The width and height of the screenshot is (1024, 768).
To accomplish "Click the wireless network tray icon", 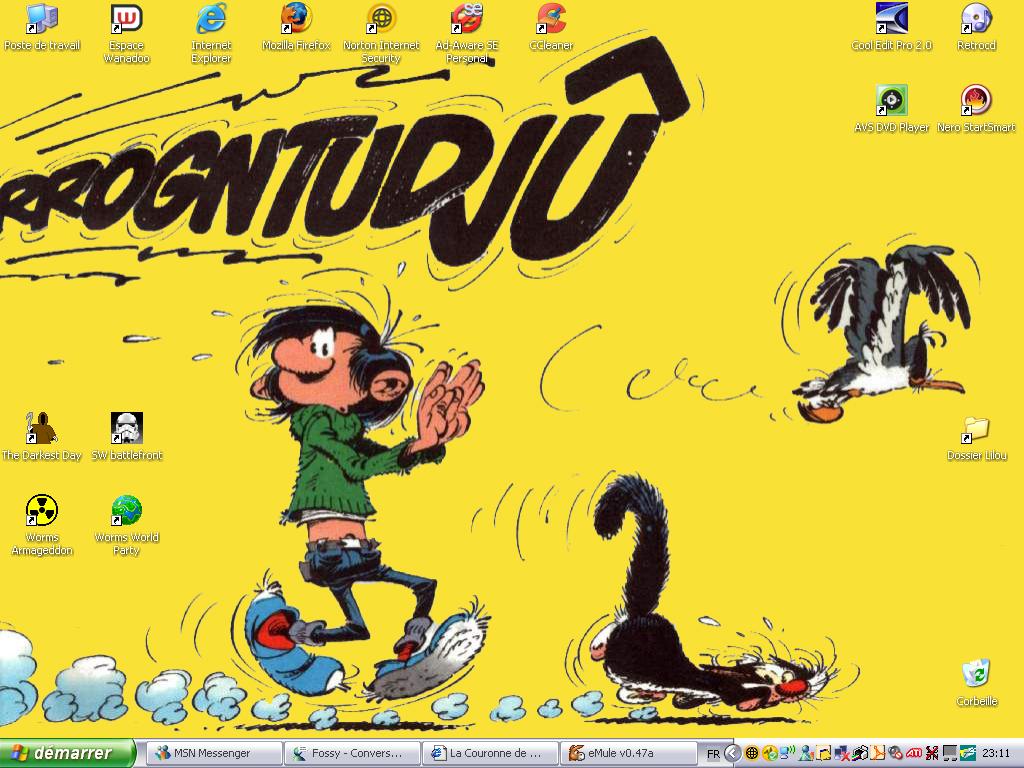I will [x=789, y=753].
